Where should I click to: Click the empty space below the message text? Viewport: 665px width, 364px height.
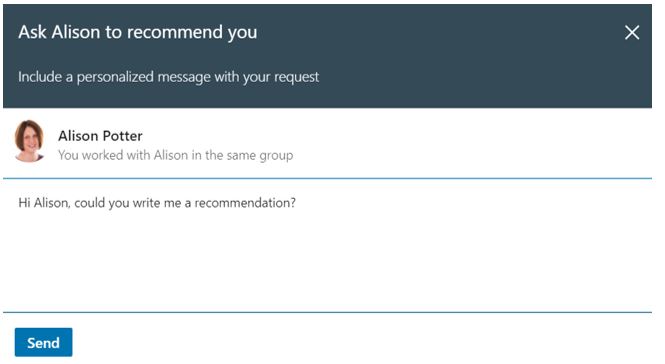coord(327,263)
